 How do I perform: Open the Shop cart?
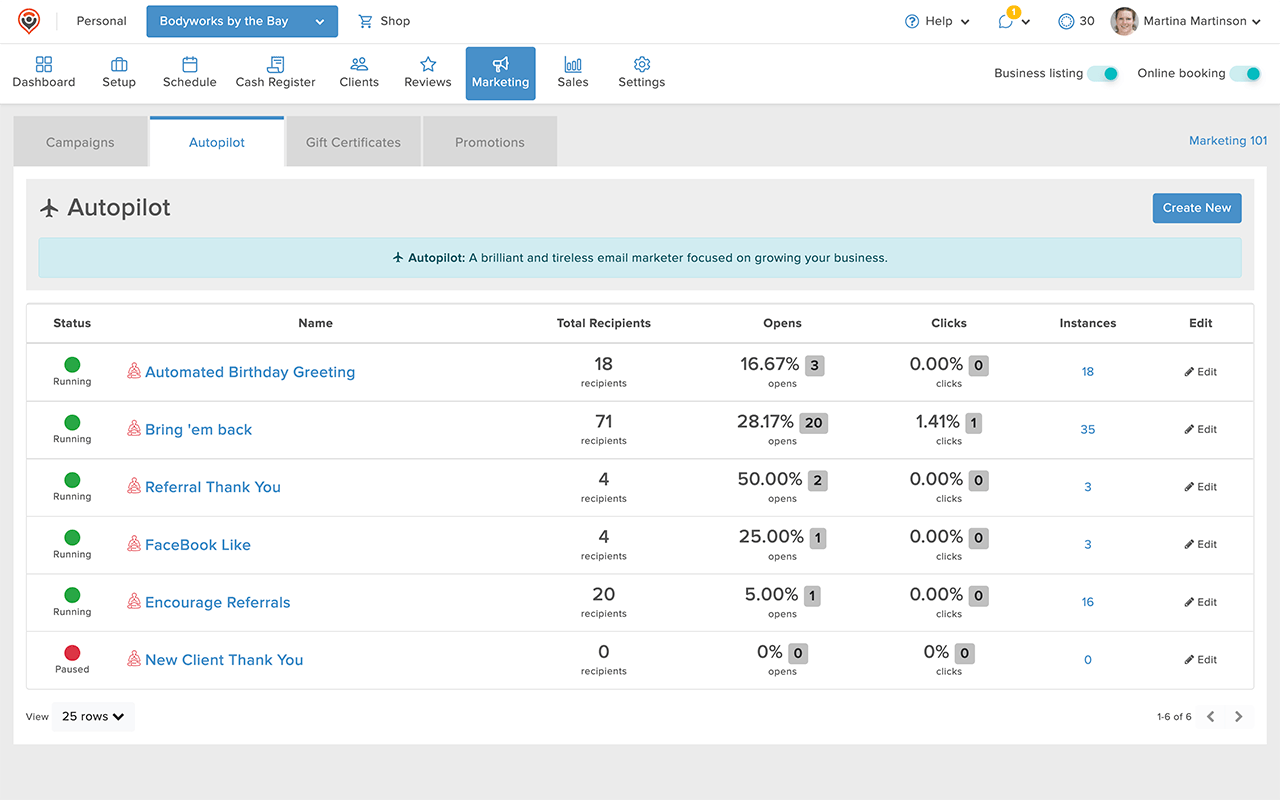click(x=383, y=20)
